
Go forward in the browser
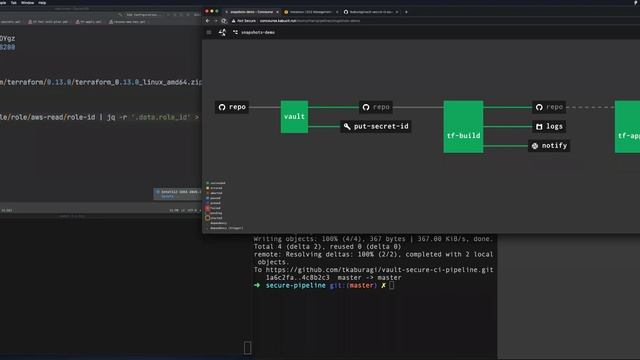(x=216, y=21)
